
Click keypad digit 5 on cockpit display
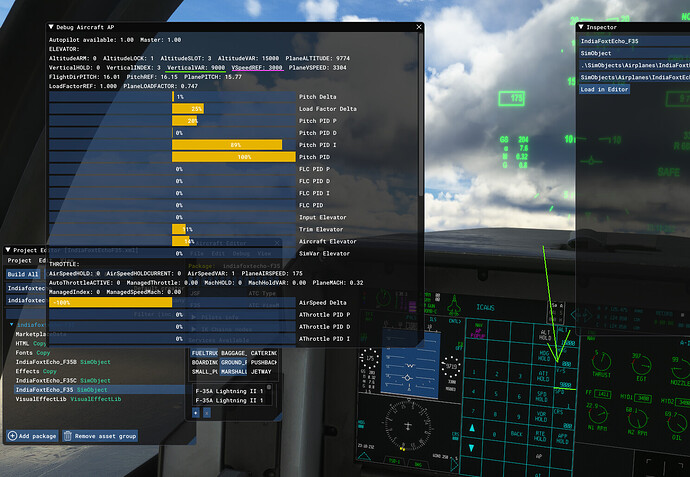coord(496,394)
